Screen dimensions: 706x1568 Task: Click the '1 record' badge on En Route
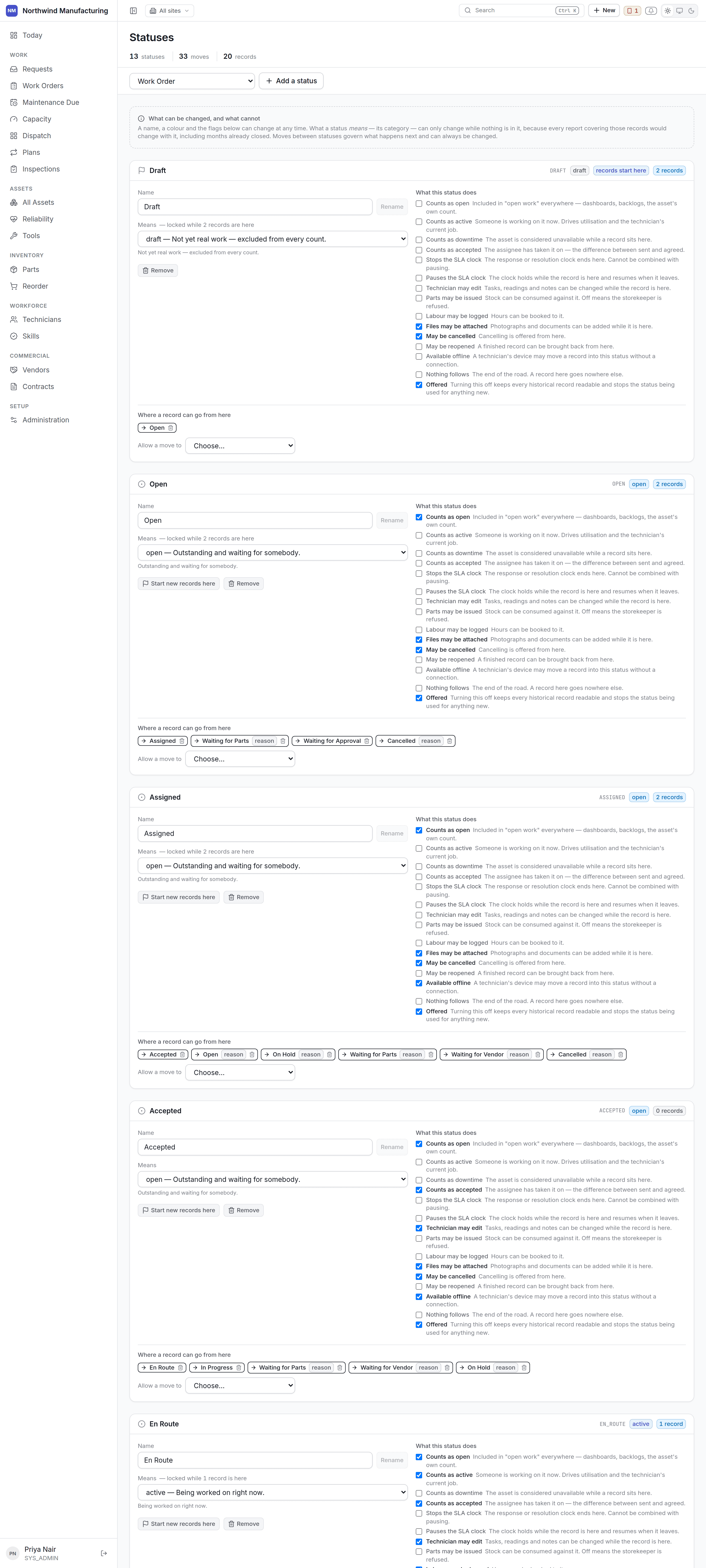671,1424
